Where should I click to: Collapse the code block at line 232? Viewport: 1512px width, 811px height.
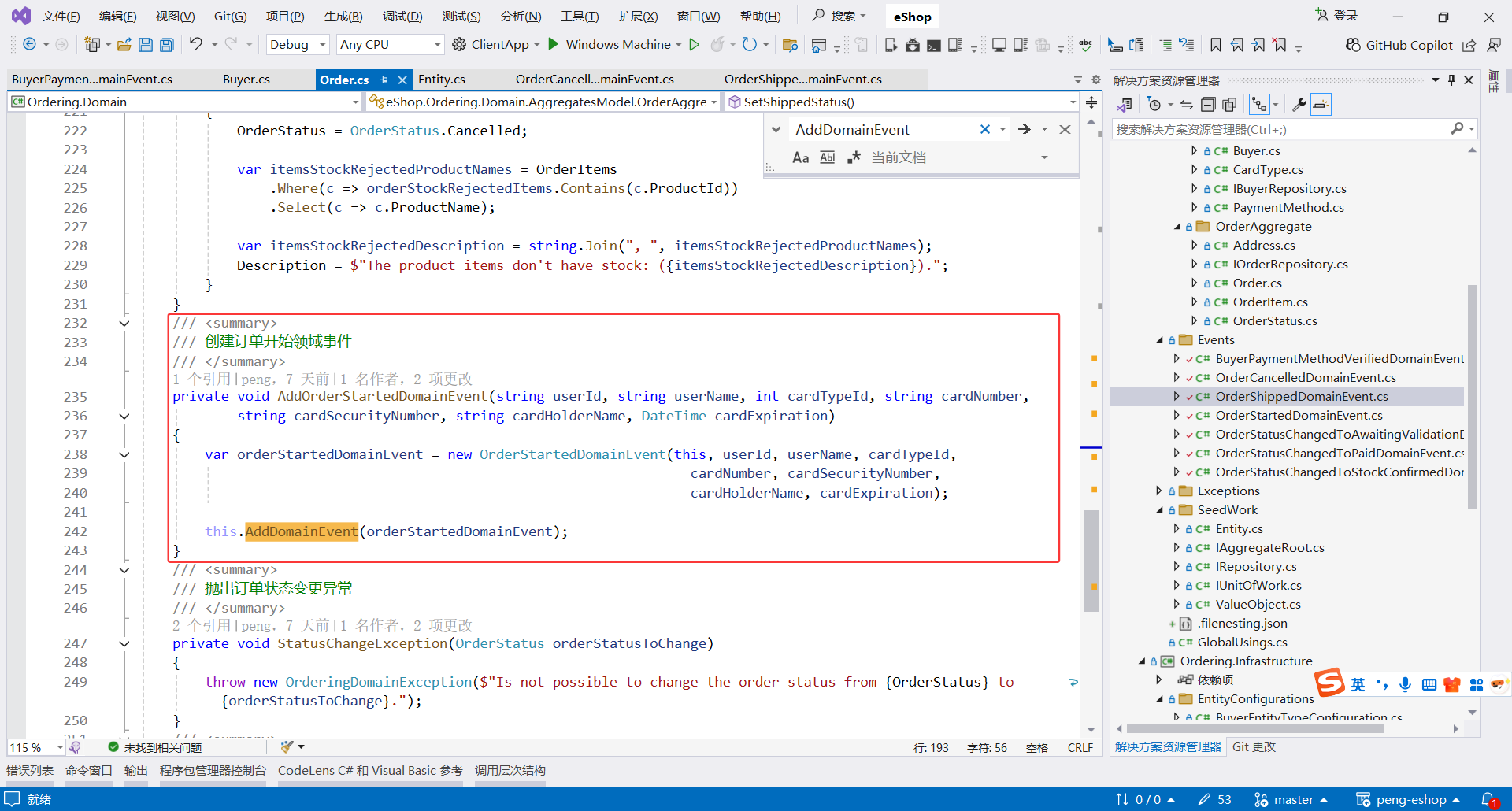click(124, 324)
